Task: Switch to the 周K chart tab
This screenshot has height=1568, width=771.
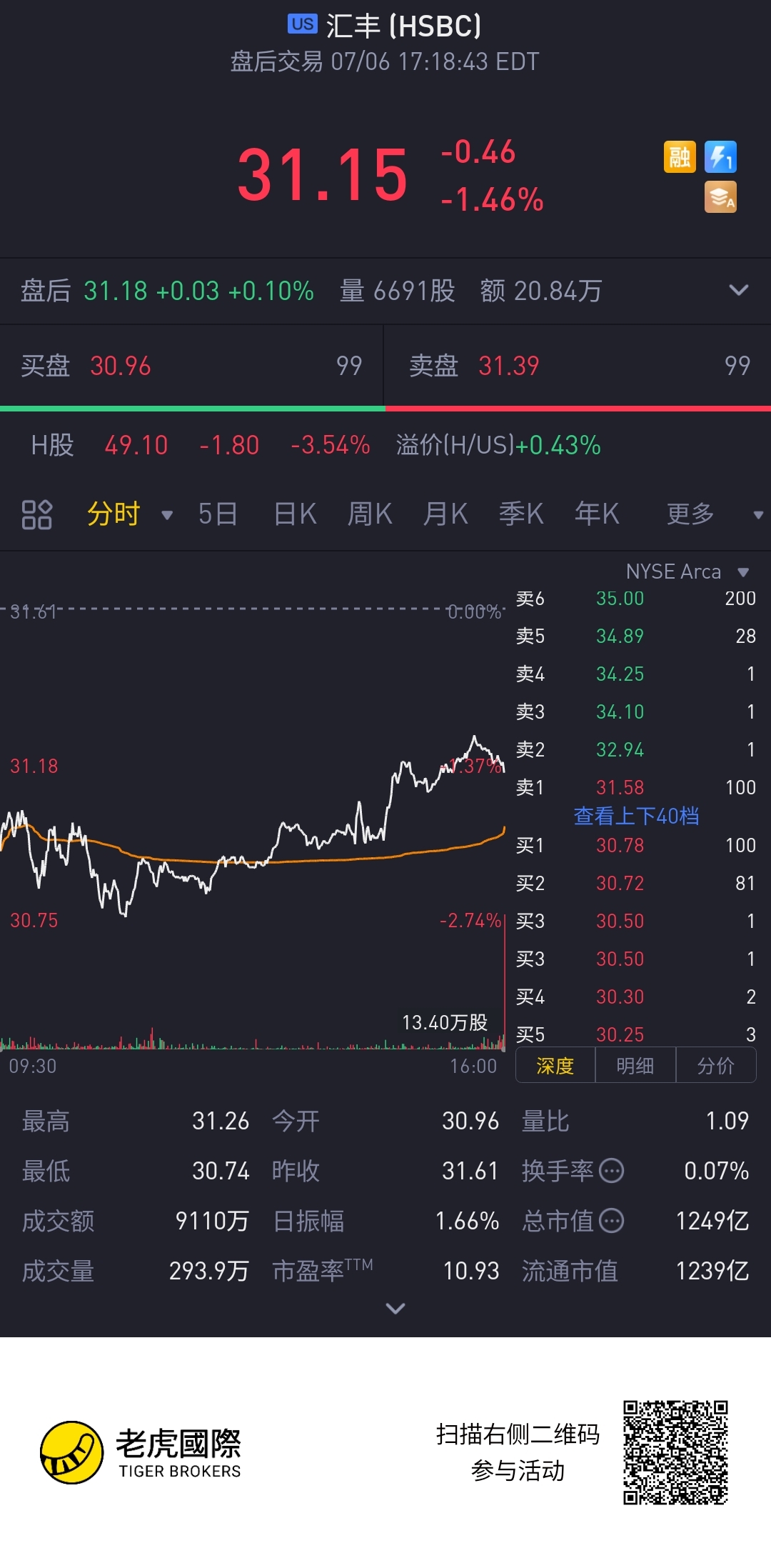Action: [x=370, y=514]
